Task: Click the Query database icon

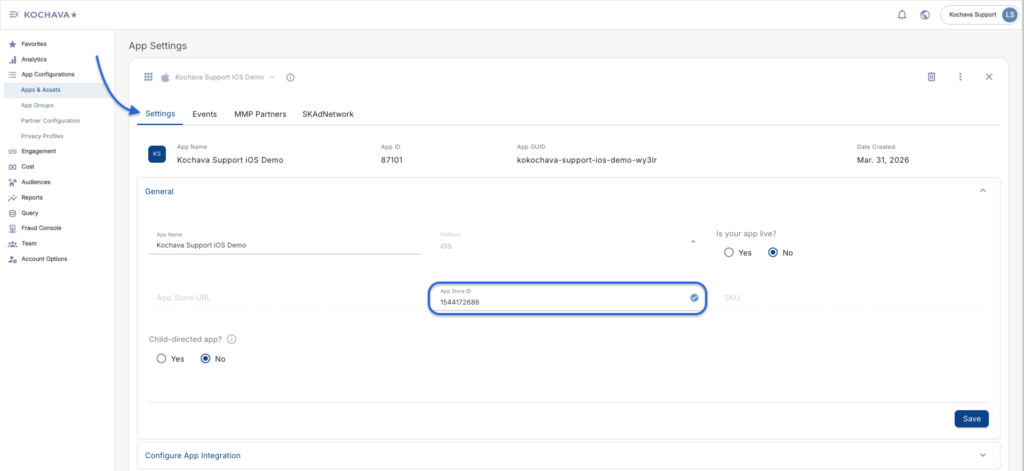Action: (x=12, y=213)
